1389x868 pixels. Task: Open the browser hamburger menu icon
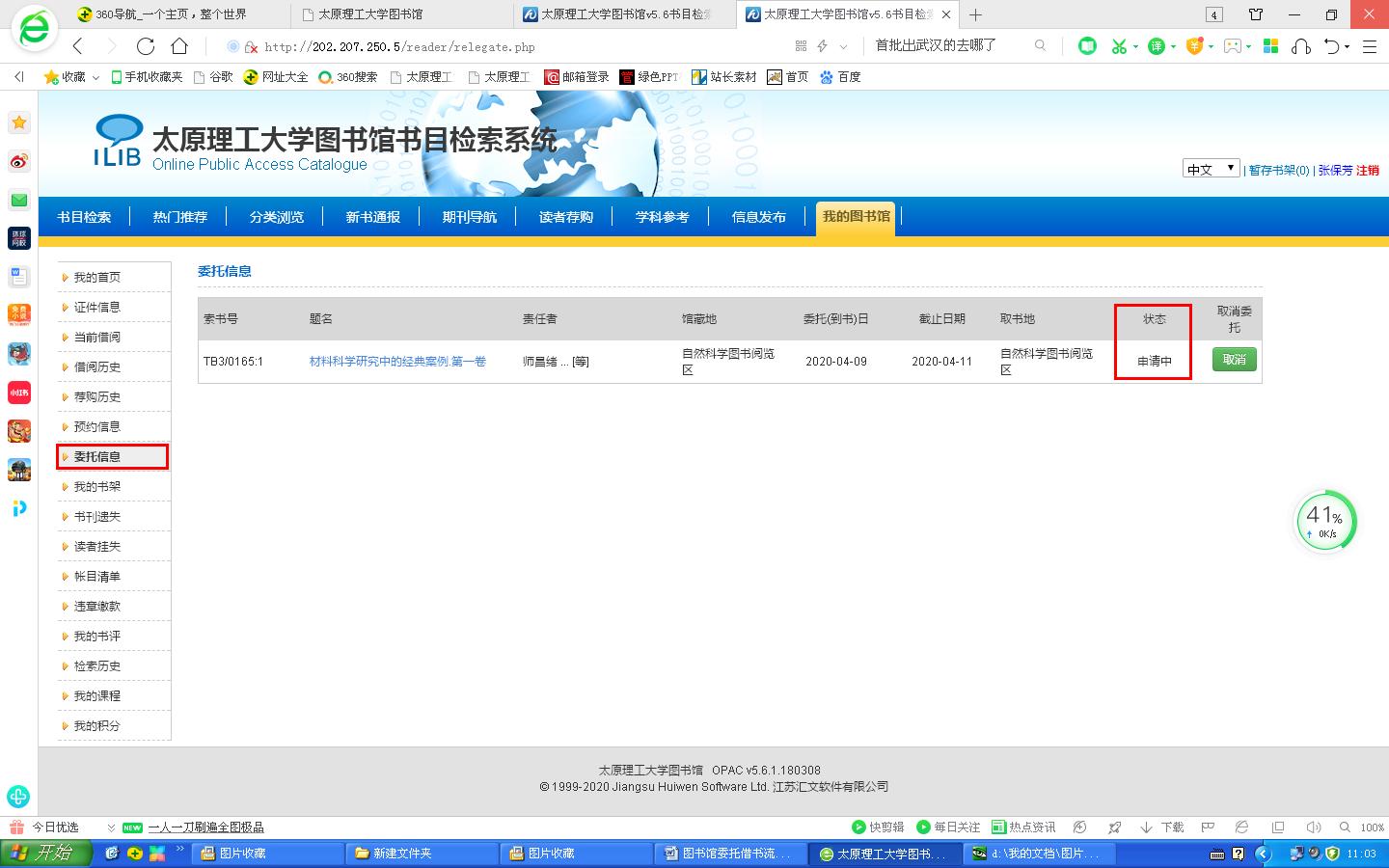click(x=1369, y=46)
